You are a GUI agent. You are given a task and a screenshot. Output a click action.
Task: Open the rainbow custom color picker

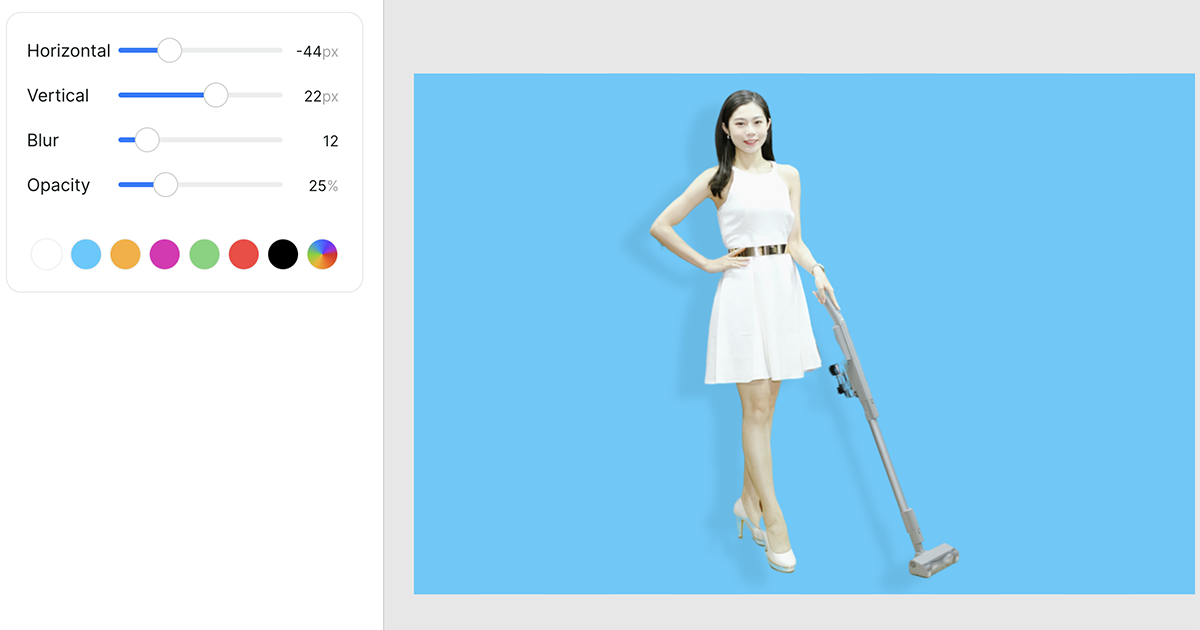[x=322, y=254]
